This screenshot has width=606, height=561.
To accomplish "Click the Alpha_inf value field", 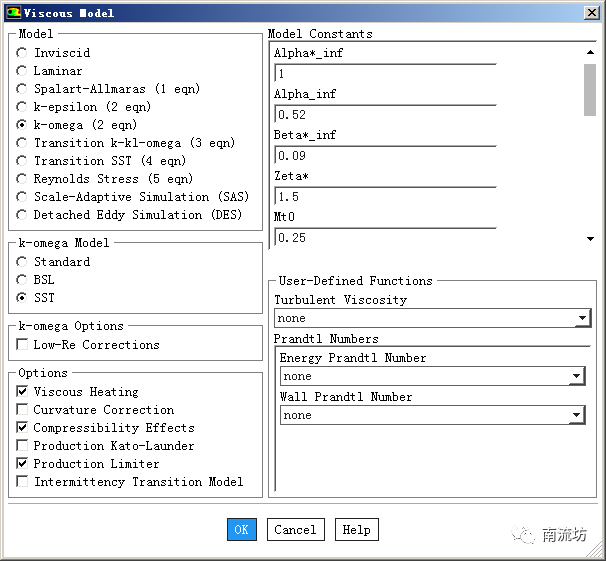I will point(385,114).
